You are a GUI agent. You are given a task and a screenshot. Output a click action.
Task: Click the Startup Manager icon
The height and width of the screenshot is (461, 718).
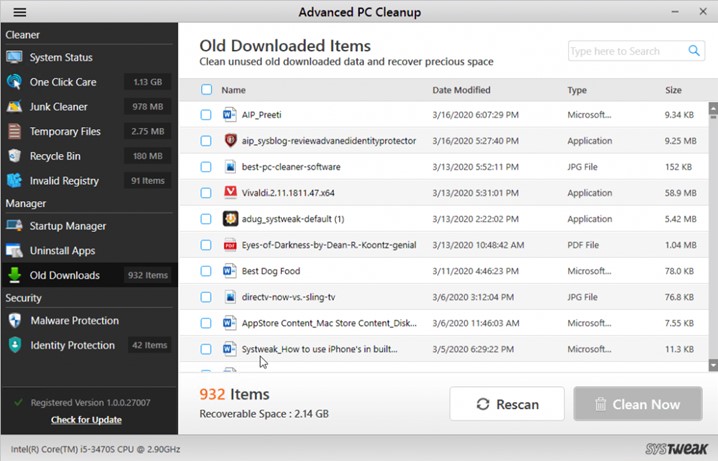tap(14, 226)
